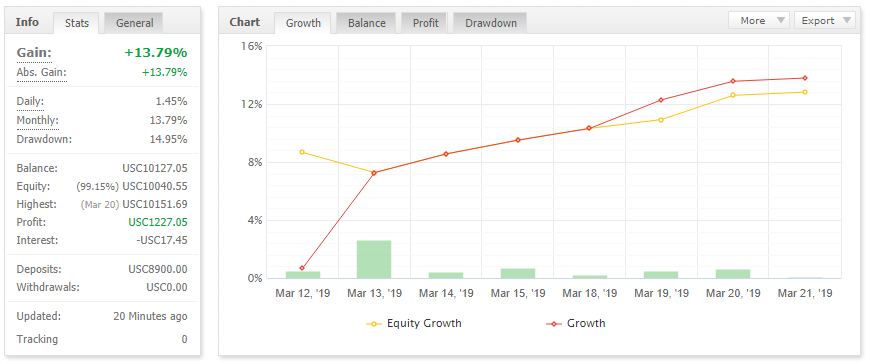Click data point on Mar 14
Viewport: 870px width, 364px height.
[446, 154]
